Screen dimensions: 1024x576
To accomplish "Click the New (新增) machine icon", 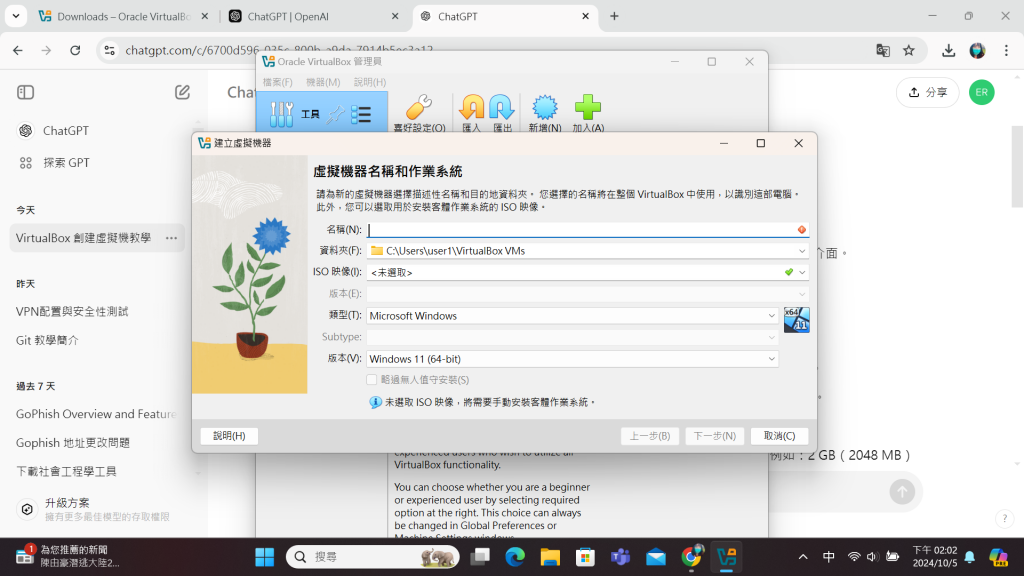I will [545, 113].
